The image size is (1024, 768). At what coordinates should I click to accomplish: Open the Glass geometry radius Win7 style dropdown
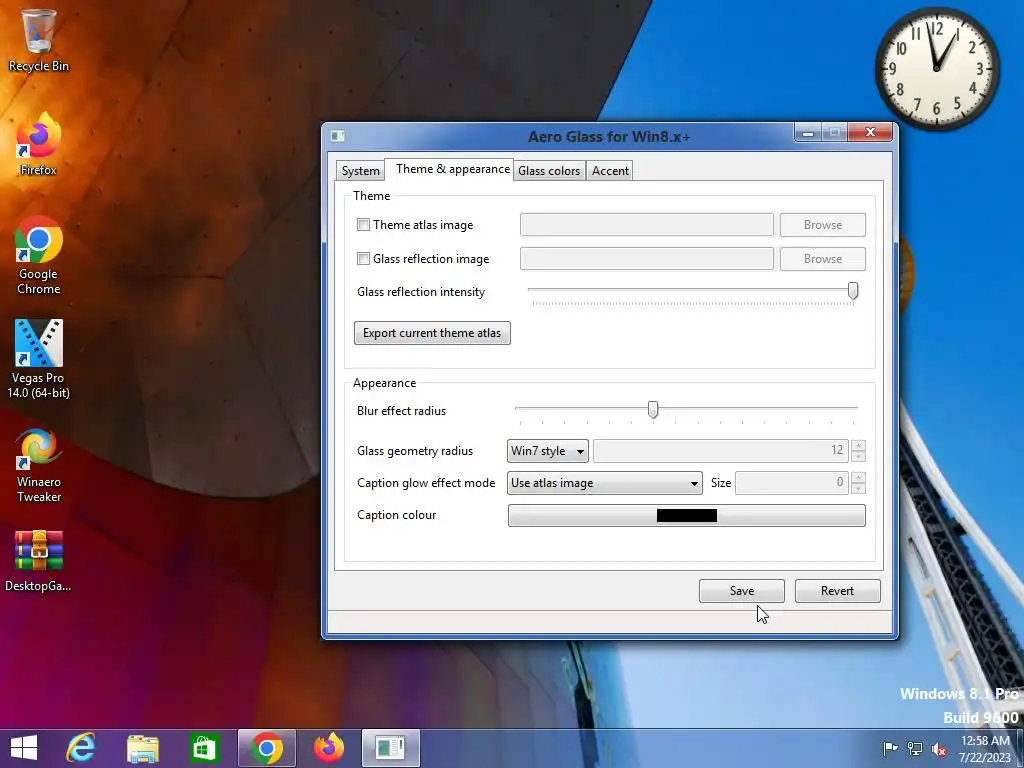coord(547,451)
